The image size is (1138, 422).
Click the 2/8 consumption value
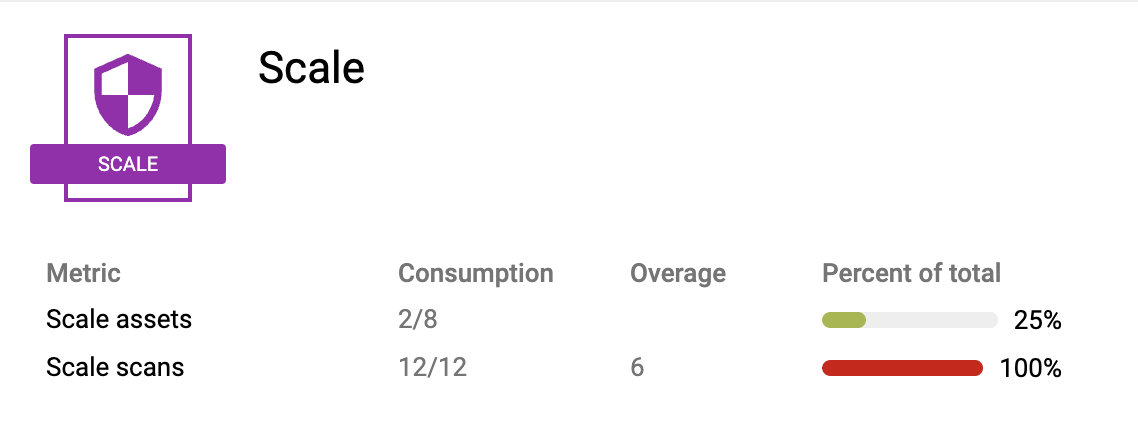[418, 320]
